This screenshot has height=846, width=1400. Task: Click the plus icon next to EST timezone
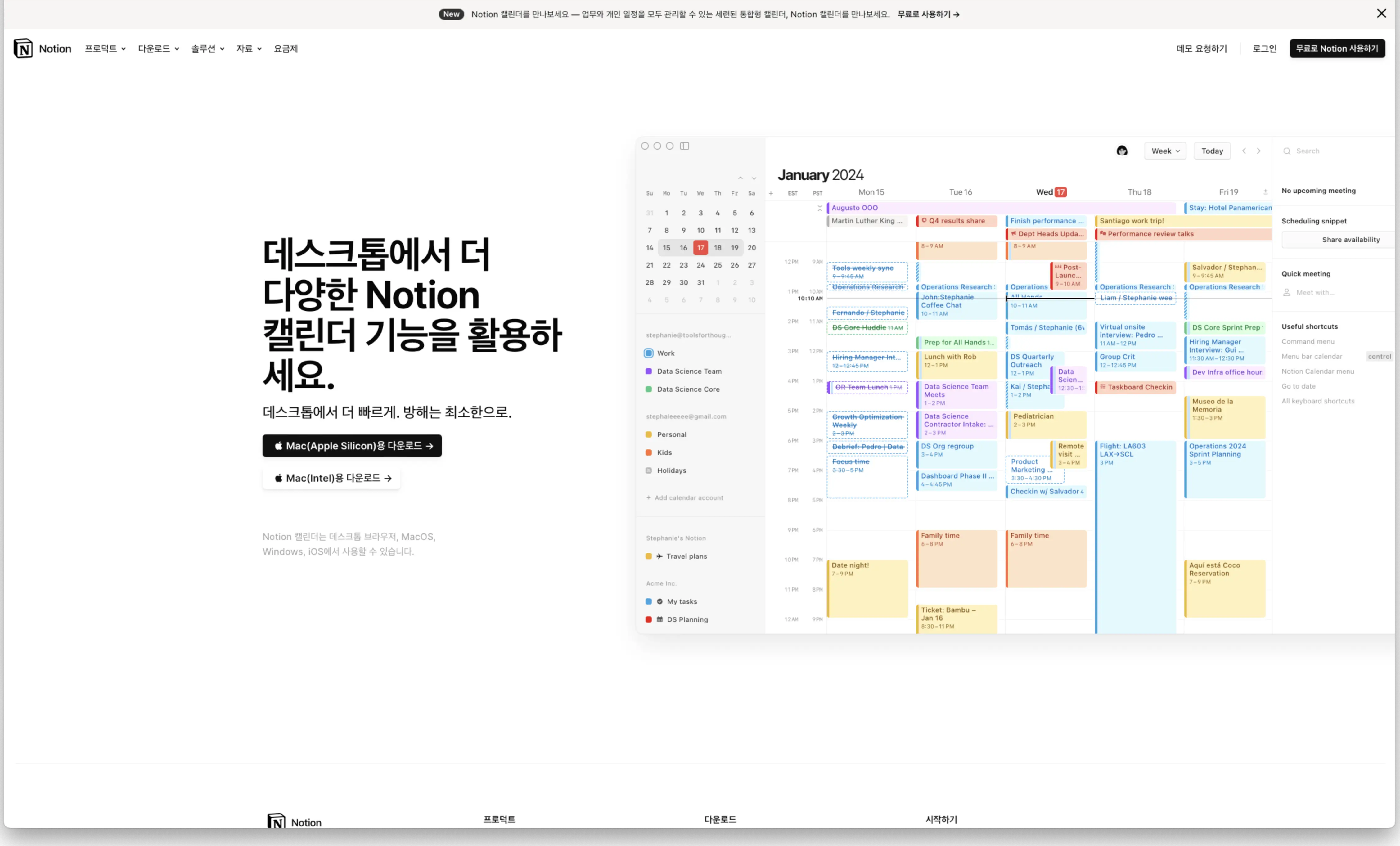[771, 193]
